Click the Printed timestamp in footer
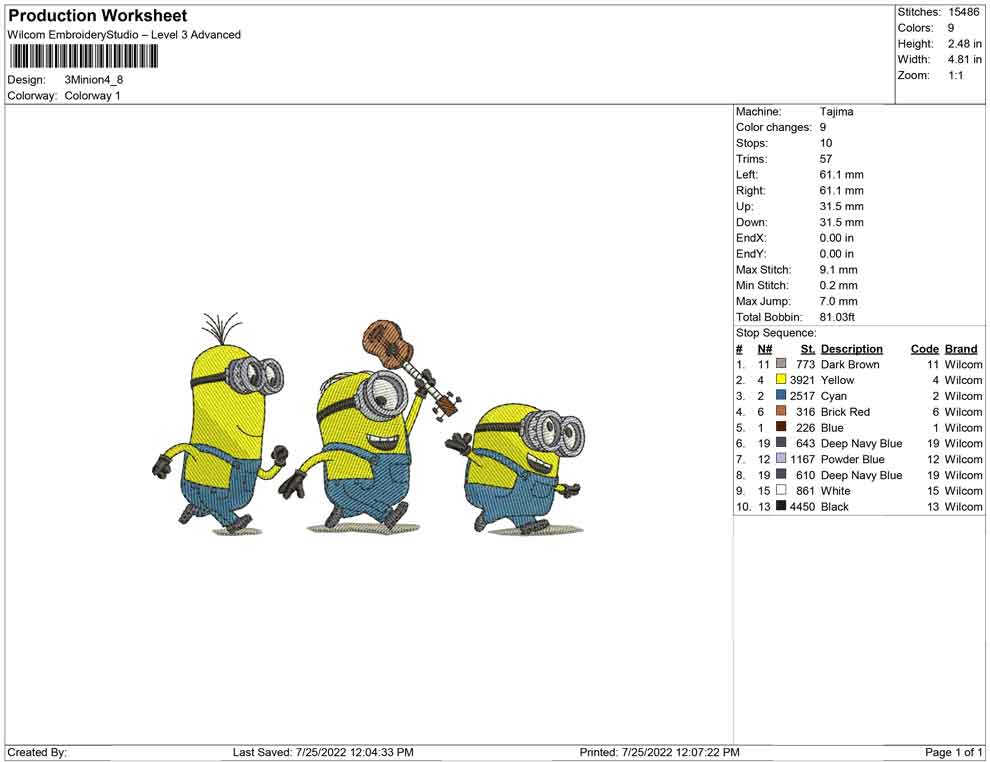Image resolution: width=990 pixels, height=762 pixels. pyautogui.click(x=659, y=752)
